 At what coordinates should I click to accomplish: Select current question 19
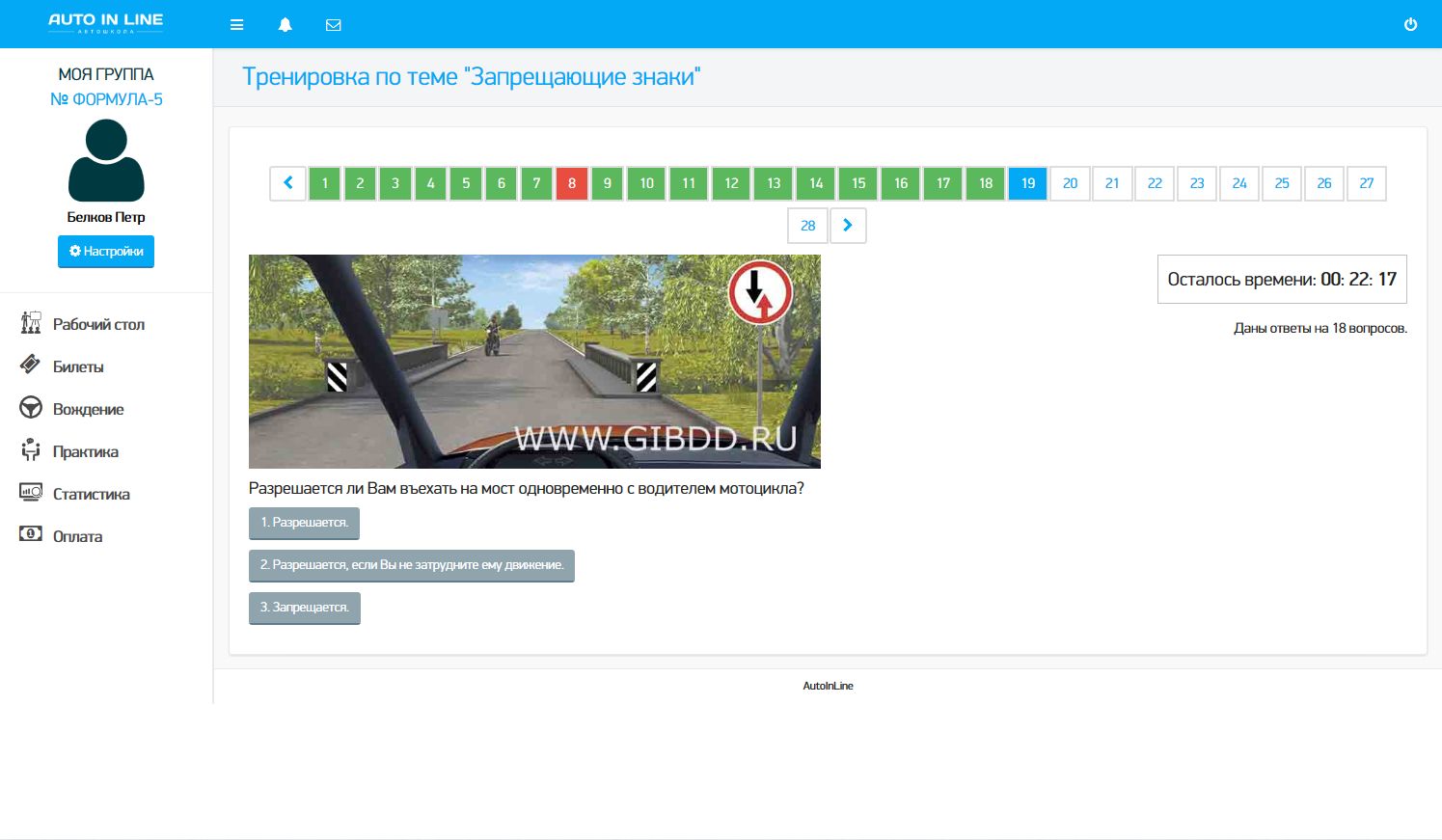coord(1028,183)
